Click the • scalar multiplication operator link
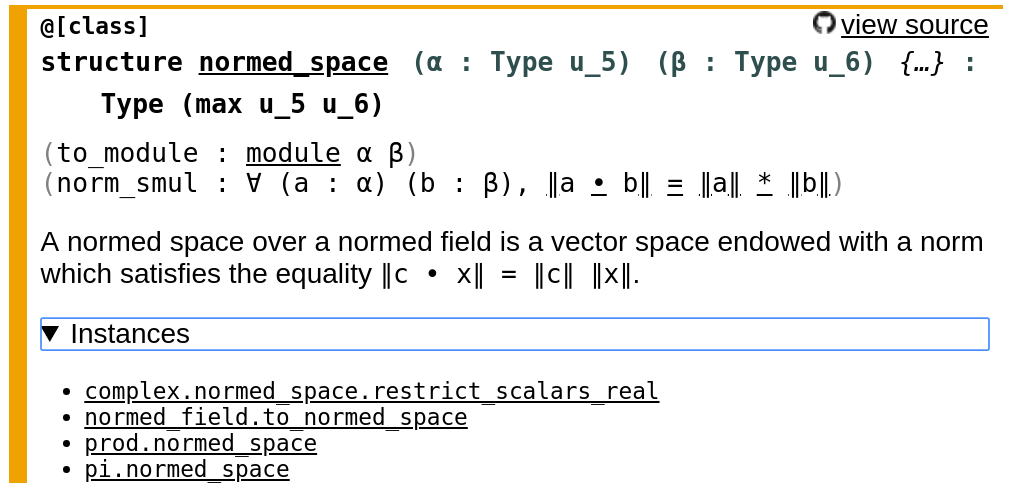This screenshot has width=1012, height=483. click(599, 185)
